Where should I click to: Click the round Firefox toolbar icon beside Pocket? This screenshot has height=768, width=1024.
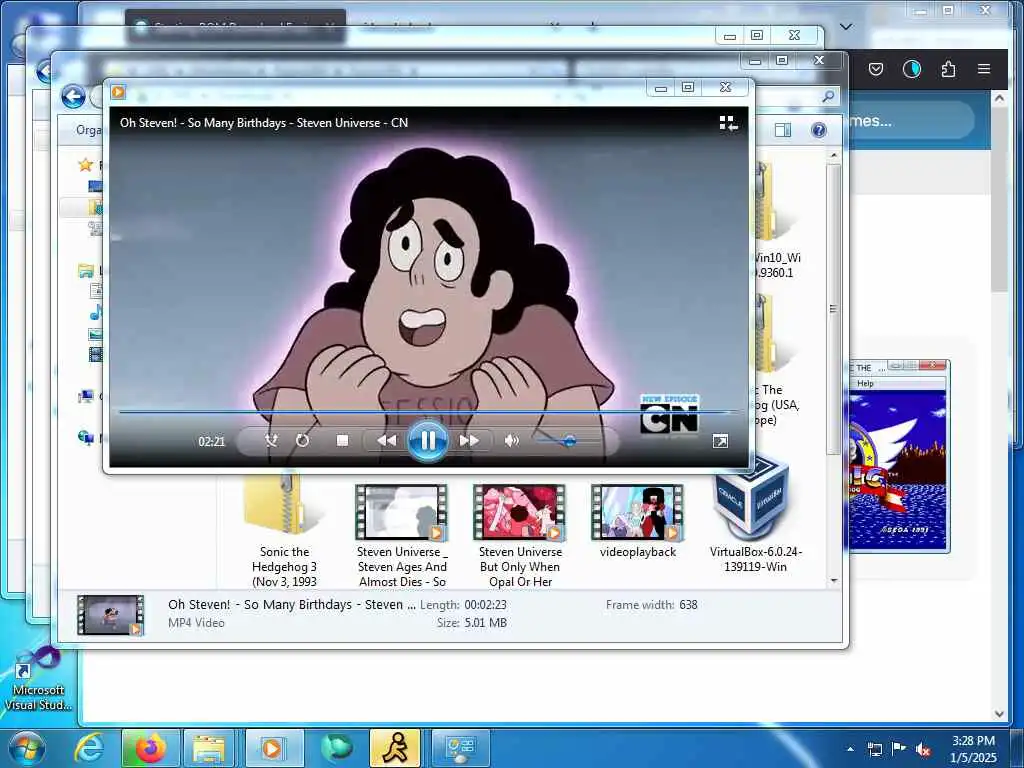click(x=912, y=69)
